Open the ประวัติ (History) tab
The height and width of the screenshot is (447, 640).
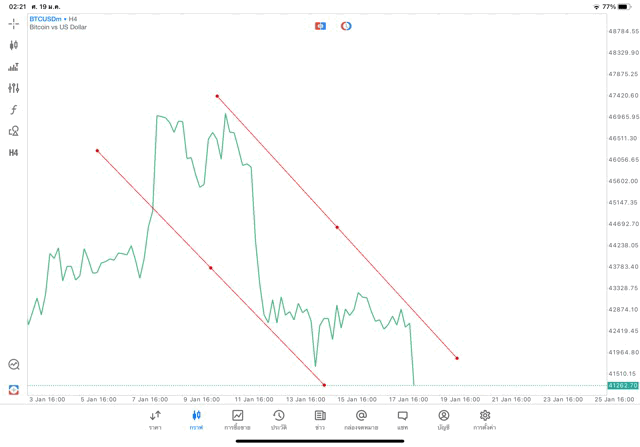[278, 419]
